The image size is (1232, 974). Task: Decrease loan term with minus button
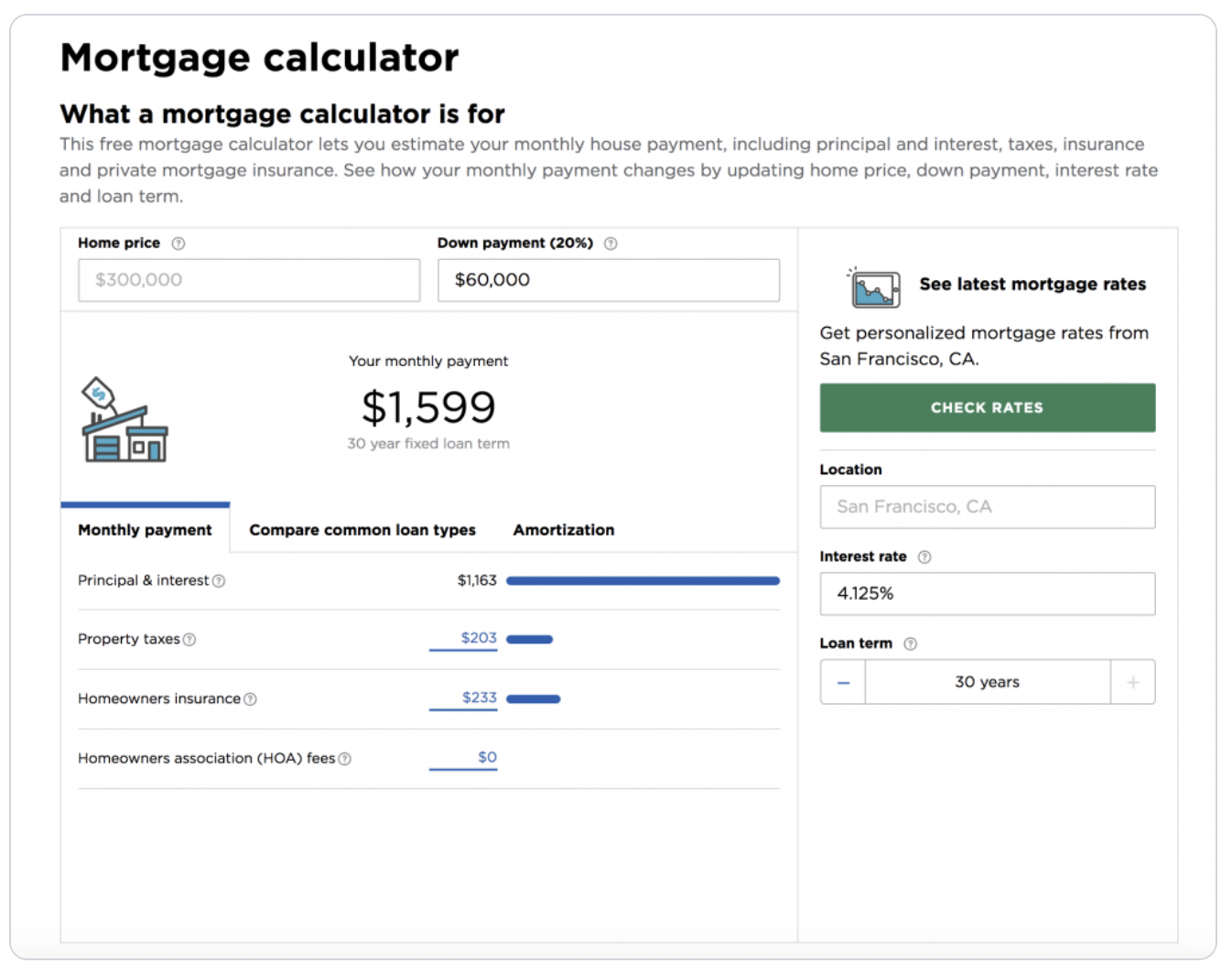843,683
